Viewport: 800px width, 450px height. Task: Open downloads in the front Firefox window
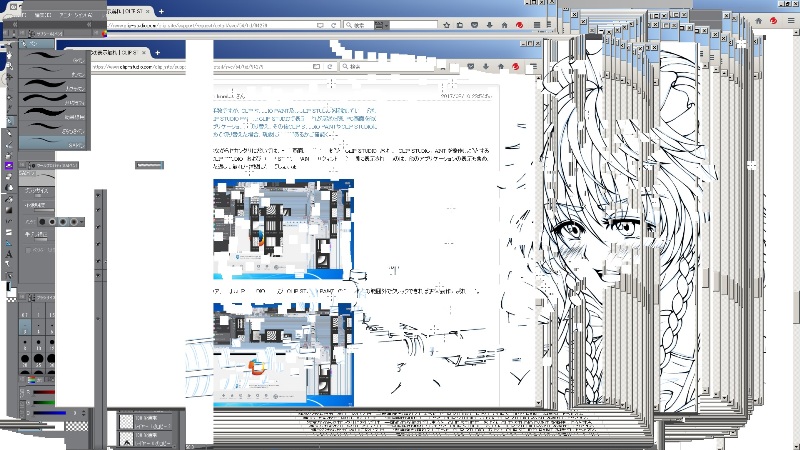[x=485, y=66]
